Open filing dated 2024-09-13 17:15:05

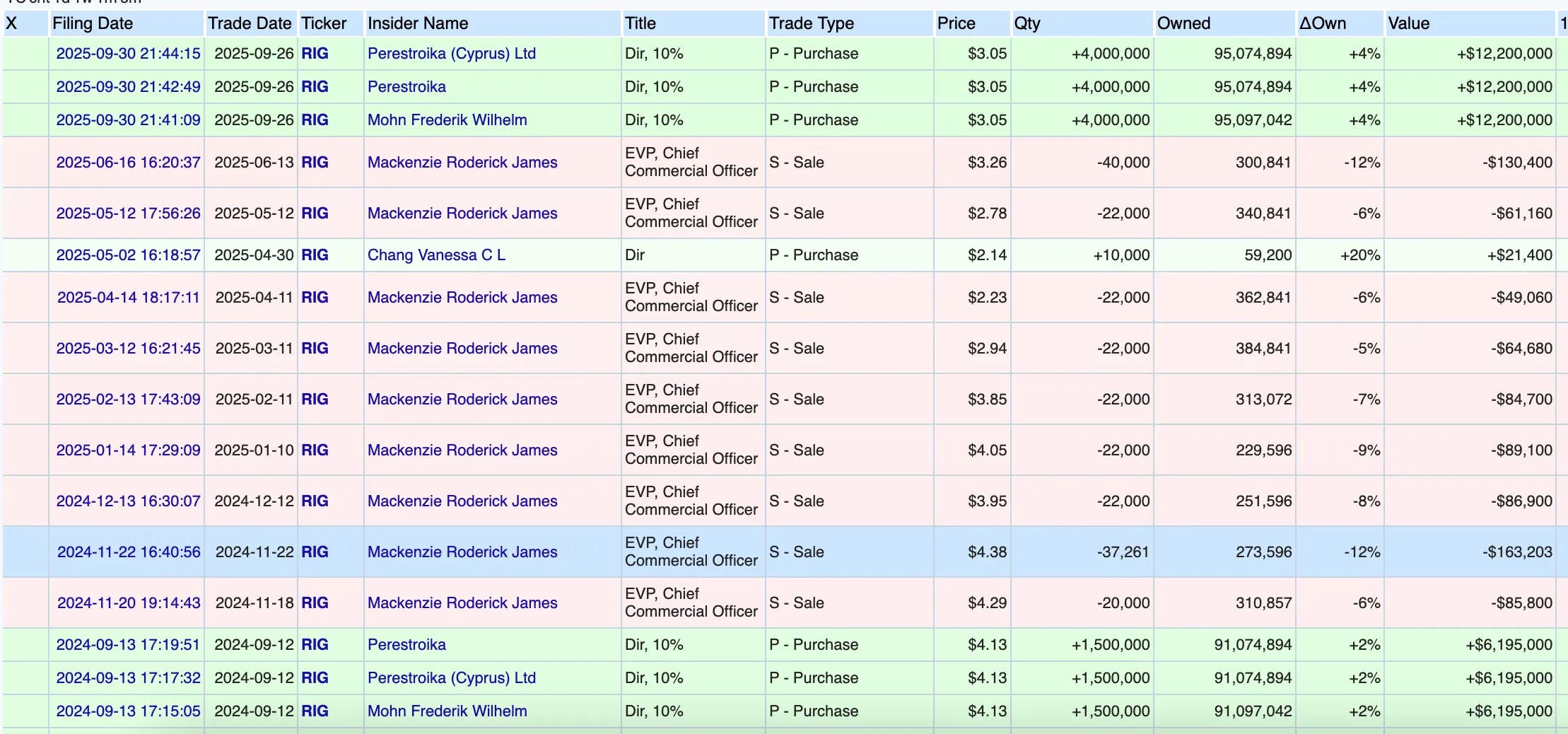[x=128, y=711]
